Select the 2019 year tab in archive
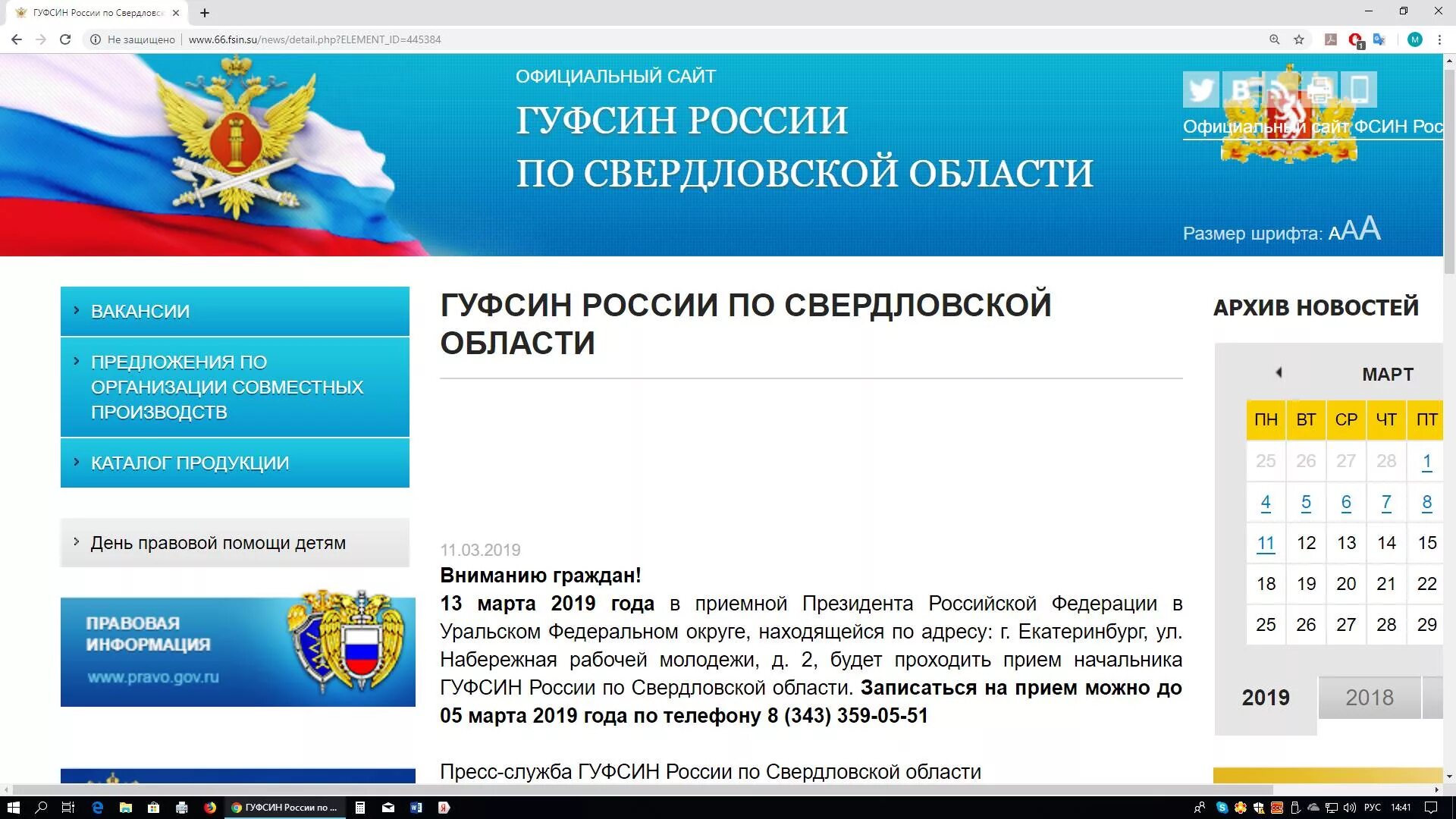 coord(1266,698)
